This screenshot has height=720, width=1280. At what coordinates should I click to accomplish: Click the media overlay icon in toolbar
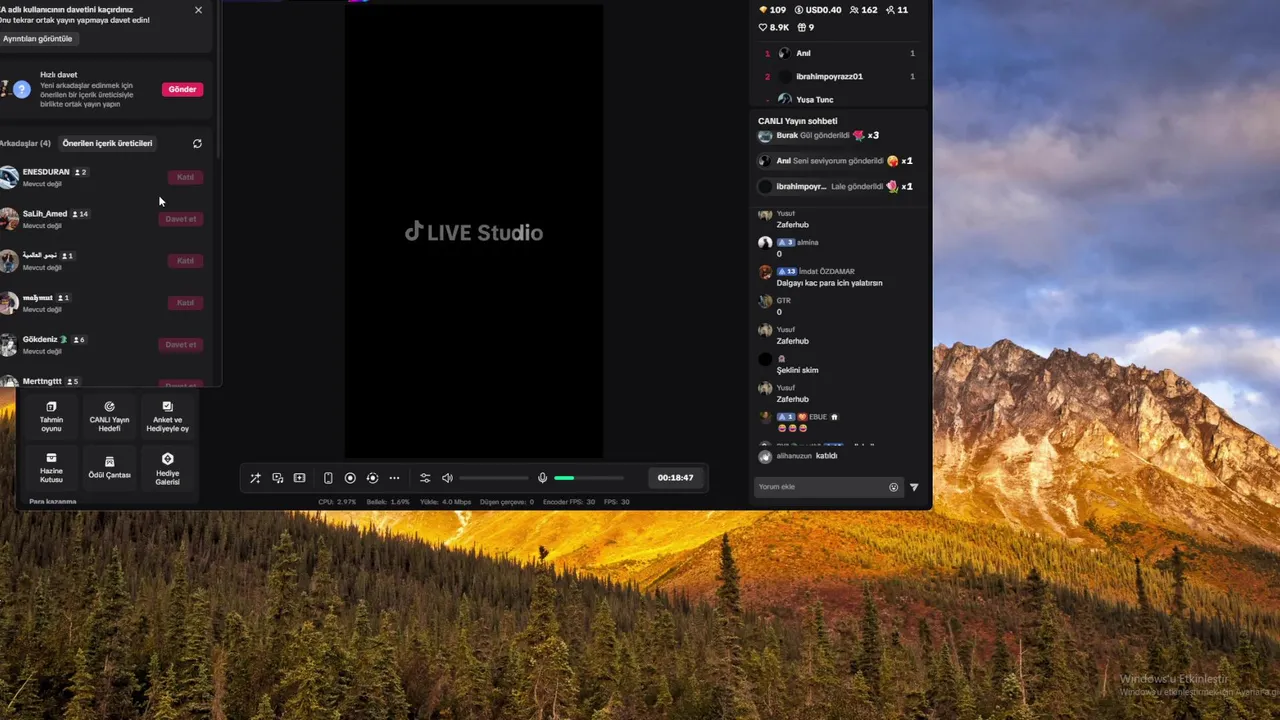pos(278,478)
